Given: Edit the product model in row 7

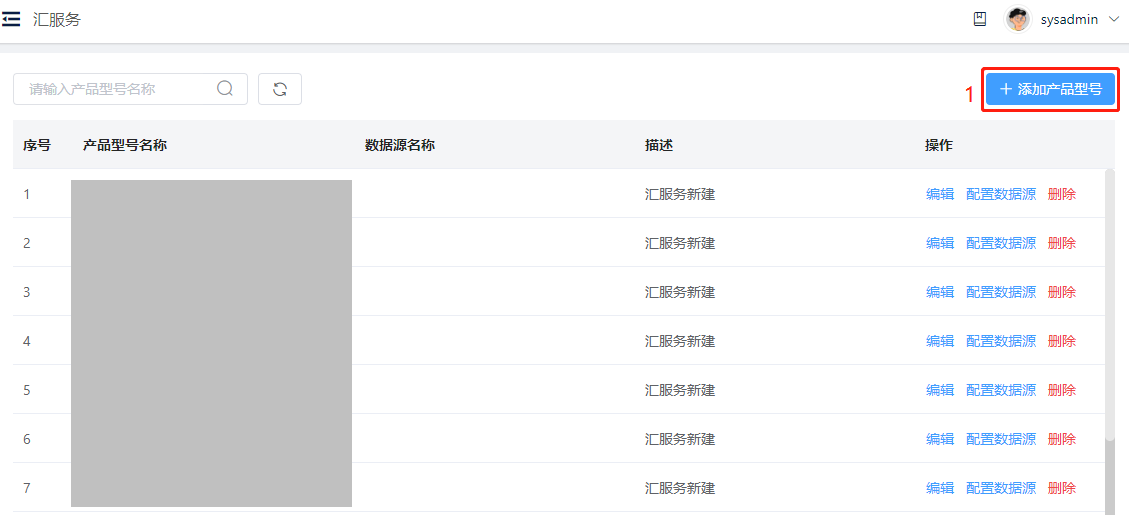Looking at the screenshot, I should 940,488.
